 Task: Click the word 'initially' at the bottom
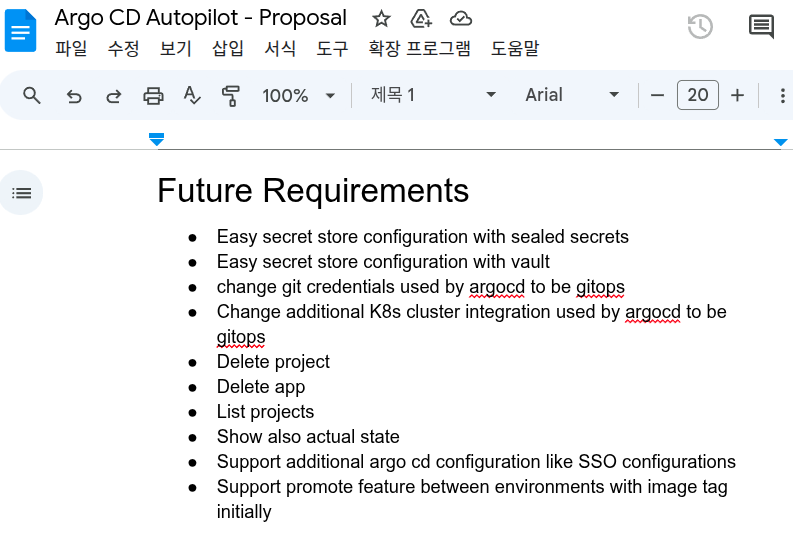click(244, 512)
